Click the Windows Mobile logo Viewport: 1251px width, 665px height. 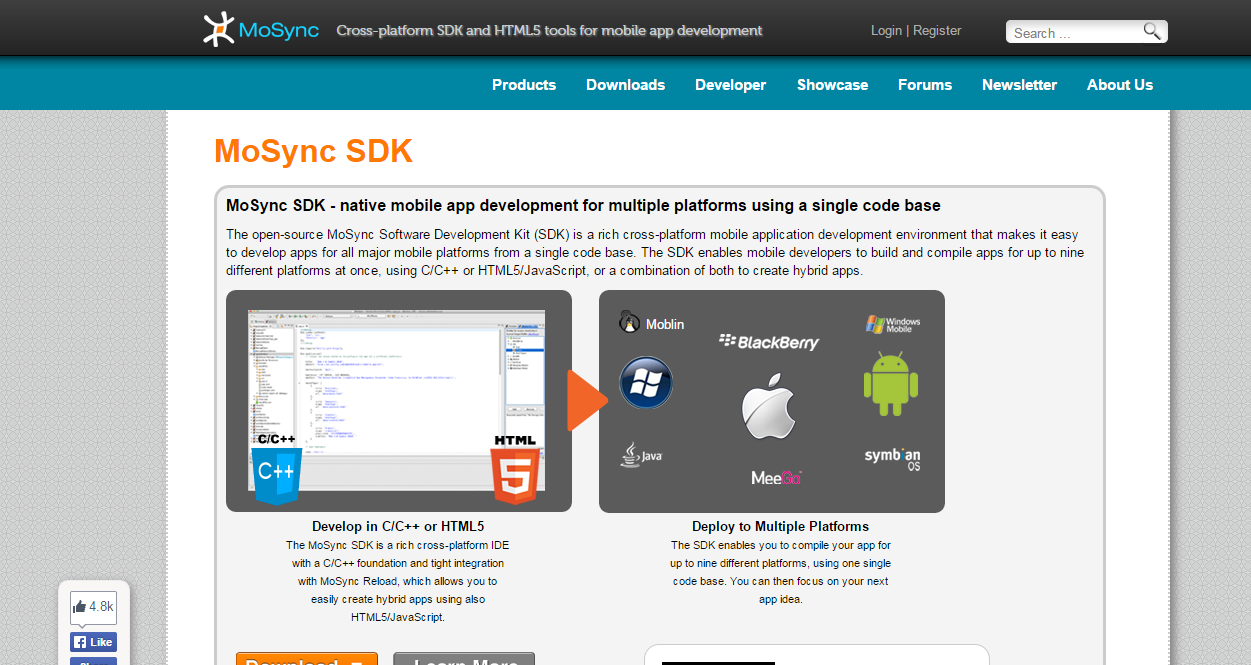point(892,324)
